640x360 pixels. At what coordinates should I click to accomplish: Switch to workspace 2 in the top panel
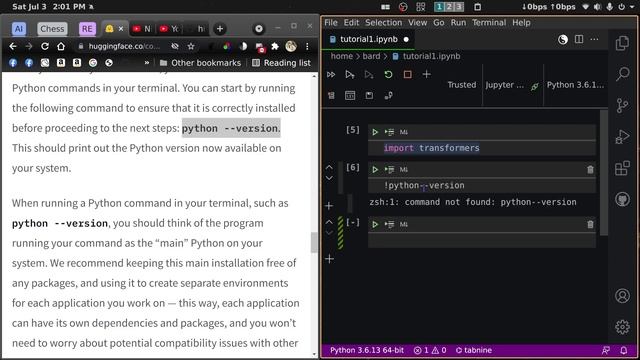449,7
